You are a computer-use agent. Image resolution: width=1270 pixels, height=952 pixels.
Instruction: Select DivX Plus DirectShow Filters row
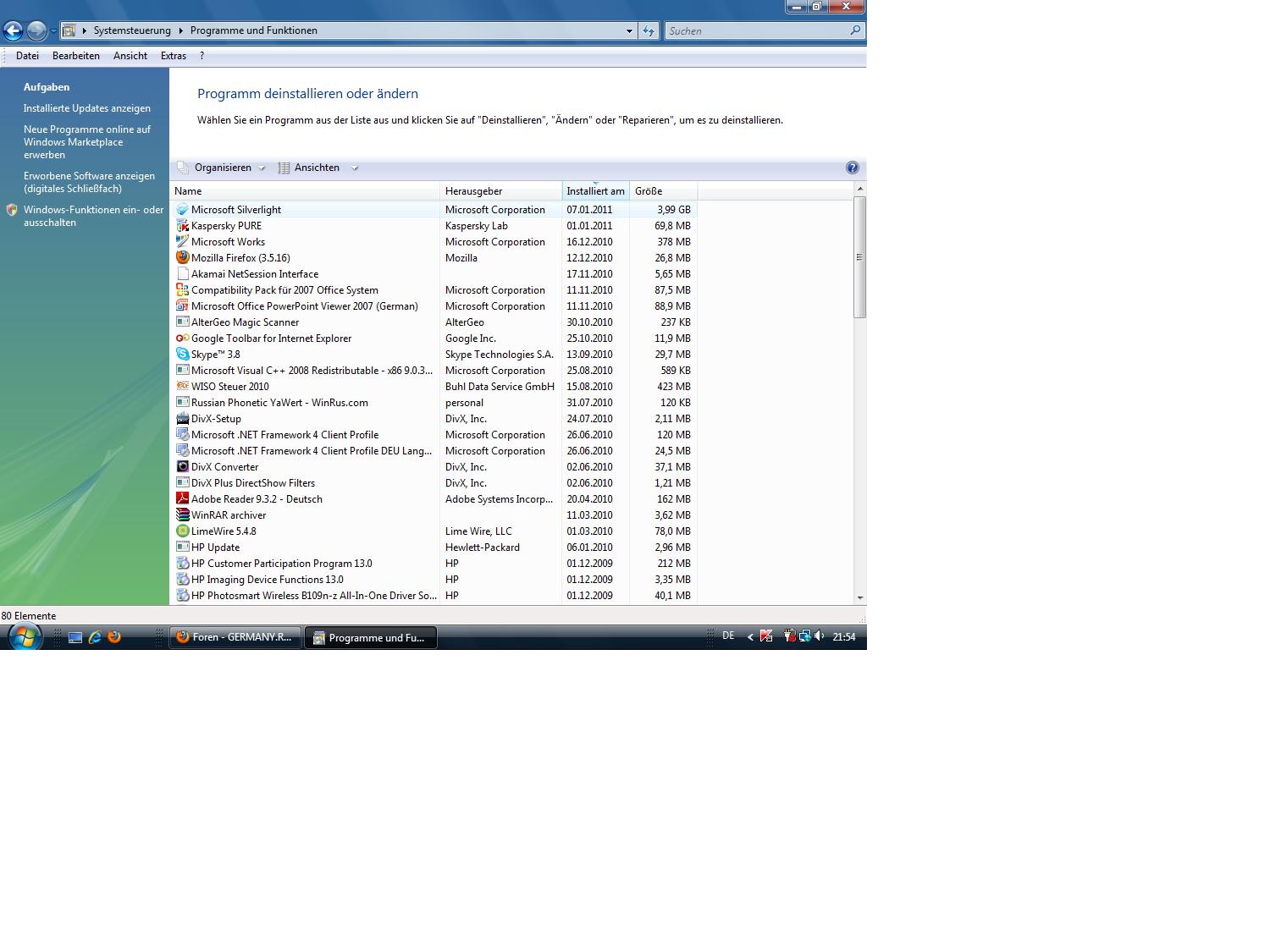point(433,482)
